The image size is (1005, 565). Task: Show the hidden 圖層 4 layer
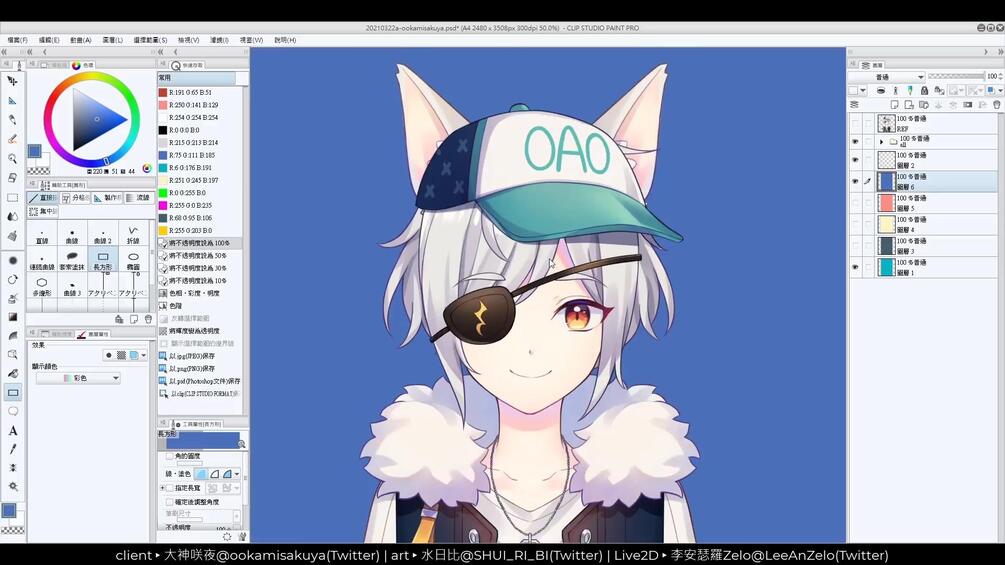coord(854,224)
